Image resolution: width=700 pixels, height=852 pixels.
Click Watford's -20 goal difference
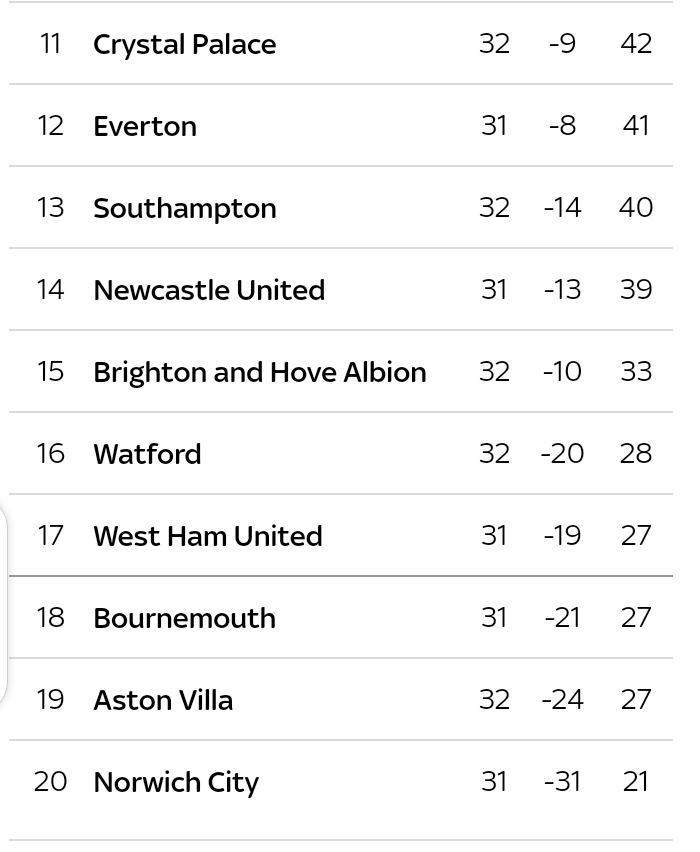562,454
